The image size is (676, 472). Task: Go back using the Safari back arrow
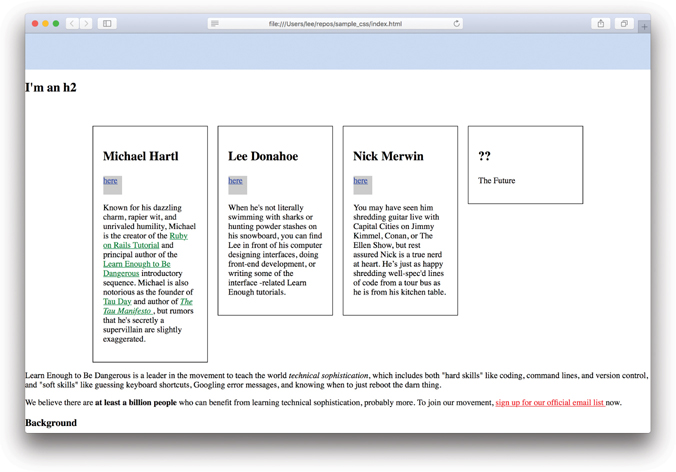coord(72,23)
